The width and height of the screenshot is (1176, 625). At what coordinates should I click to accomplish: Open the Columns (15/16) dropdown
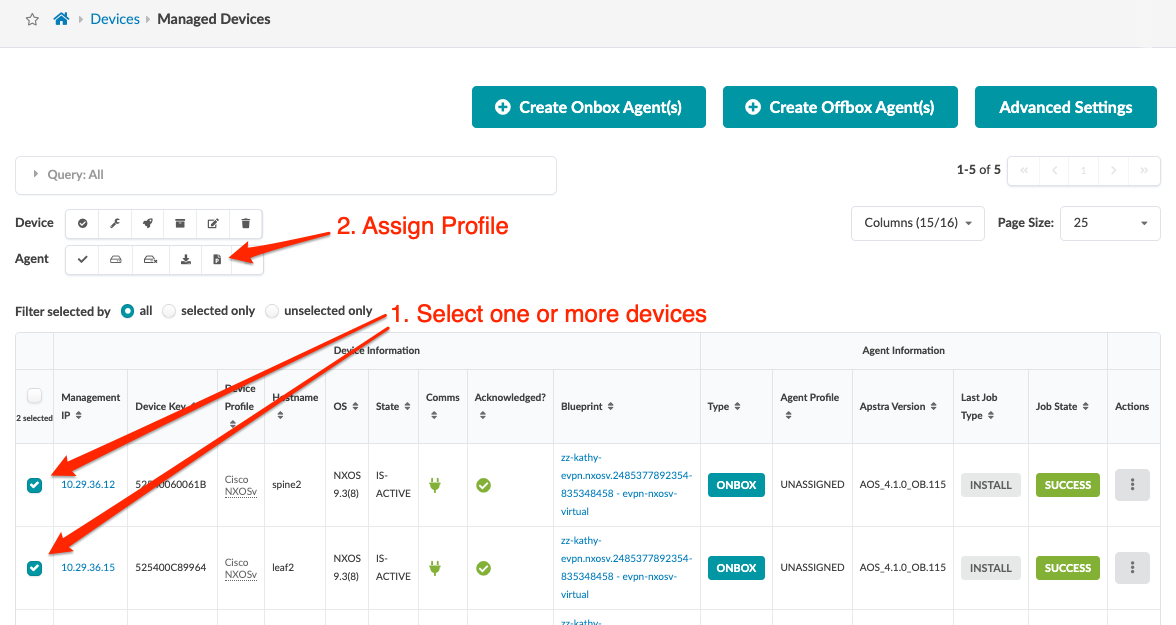(x=917, y=223)
